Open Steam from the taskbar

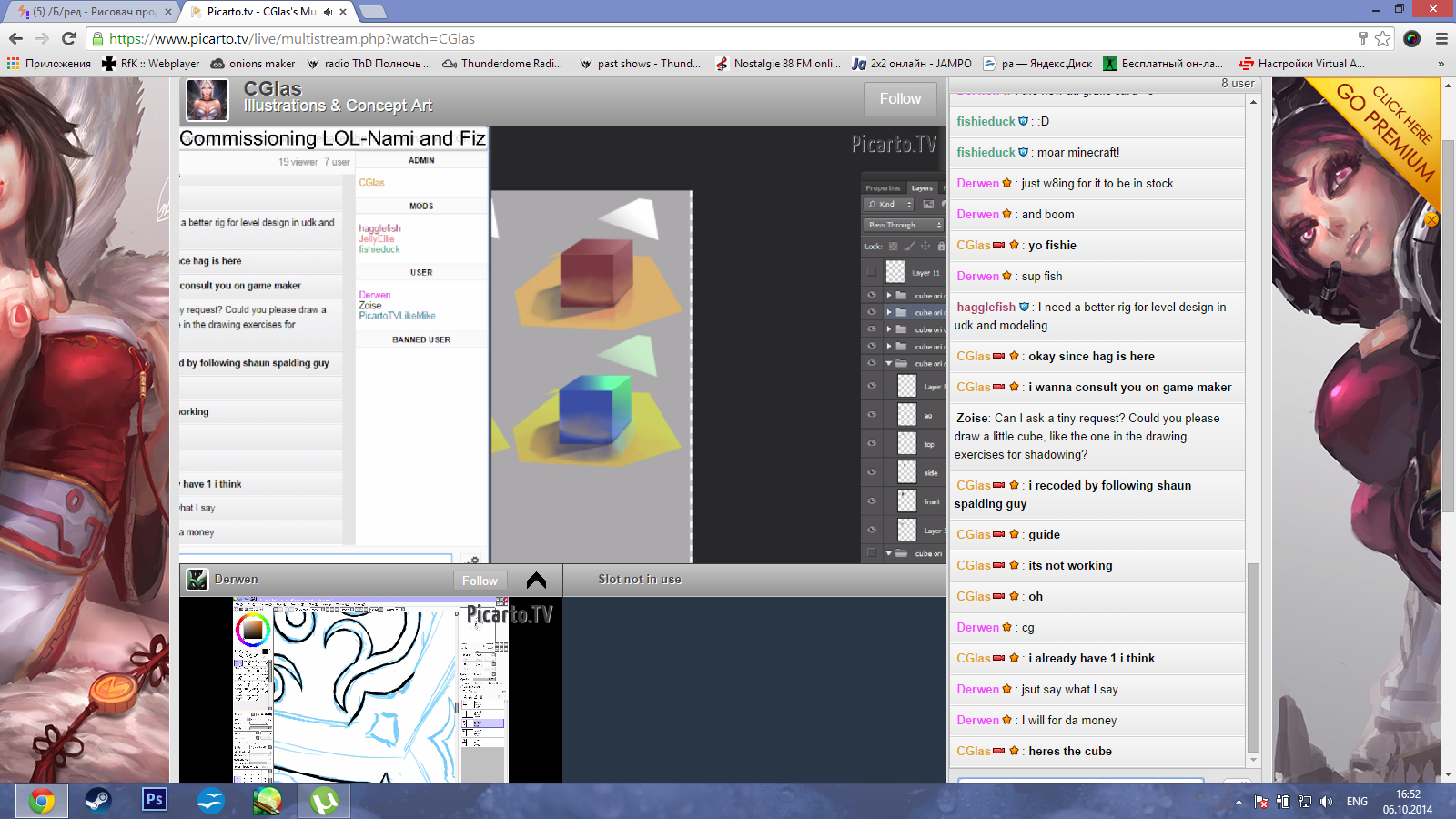[x=97, y=801]
